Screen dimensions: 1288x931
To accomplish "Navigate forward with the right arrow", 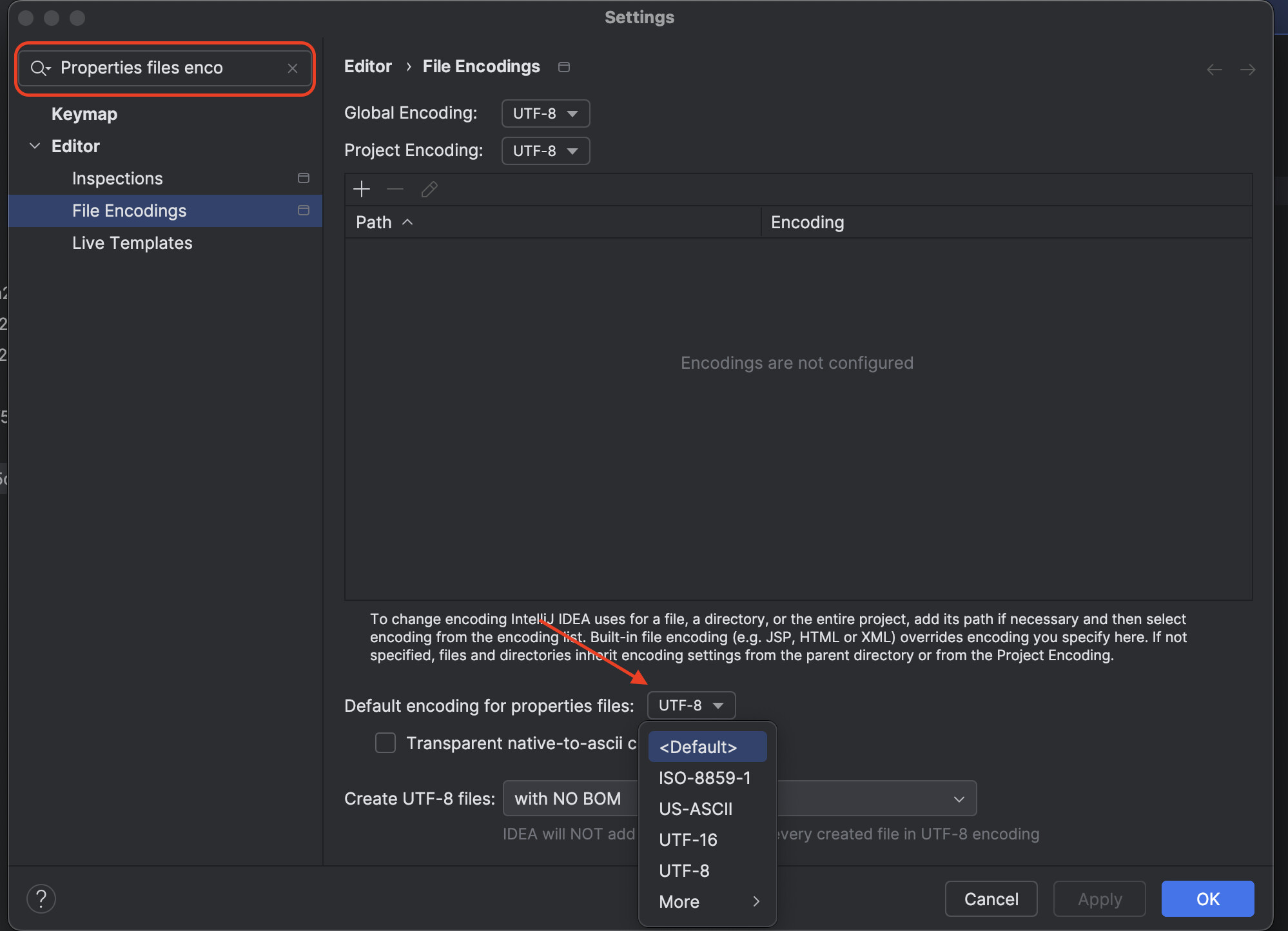I will click(x=1247, y=69).
